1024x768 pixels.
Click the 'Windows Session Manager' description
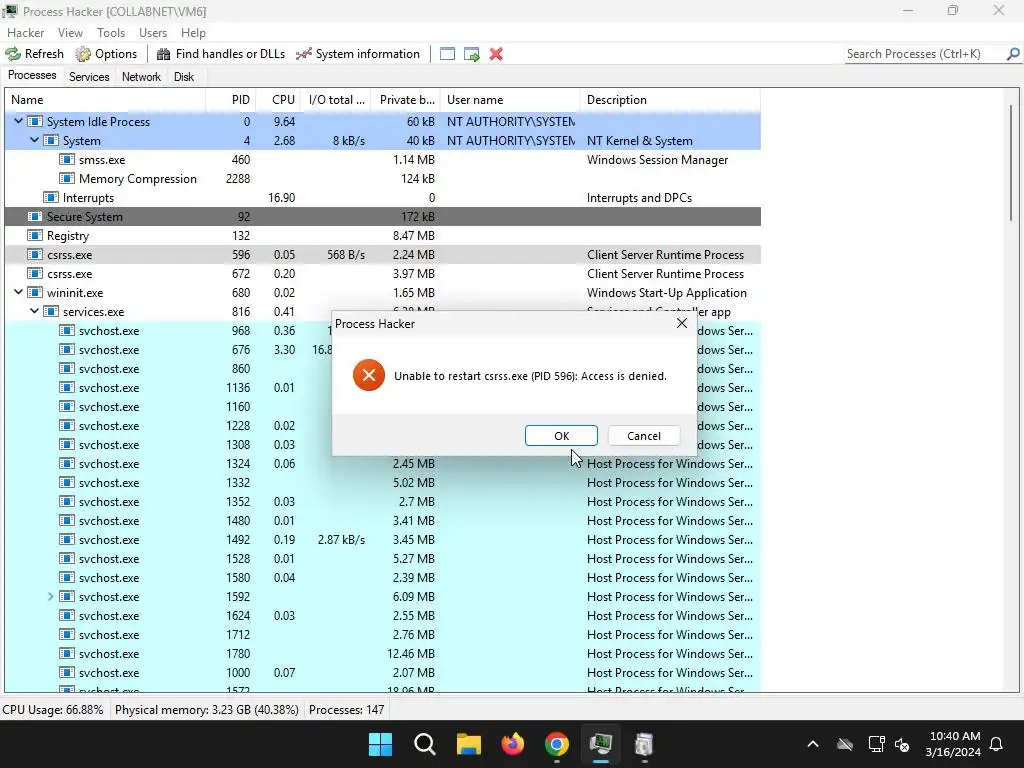coord(657,159)
